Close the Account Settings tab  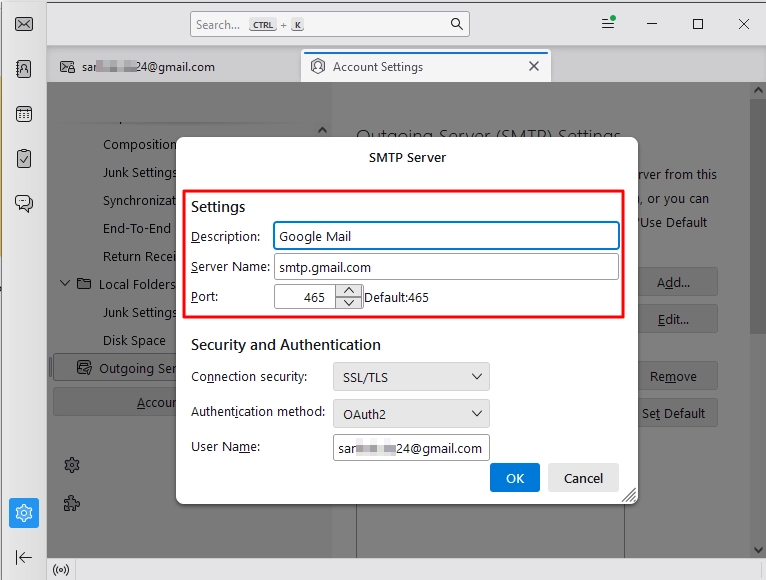pyautogui.click(x=534, y=66)
